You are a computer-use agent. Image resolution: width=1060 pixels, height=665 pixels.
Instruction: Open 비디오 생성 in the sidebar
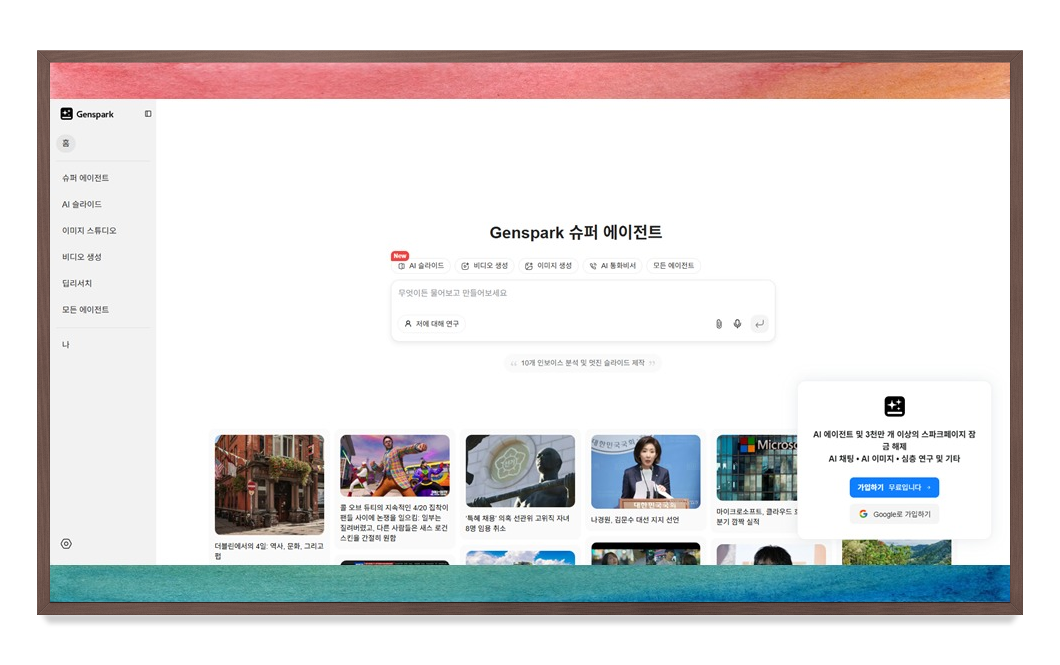point(82,257)
